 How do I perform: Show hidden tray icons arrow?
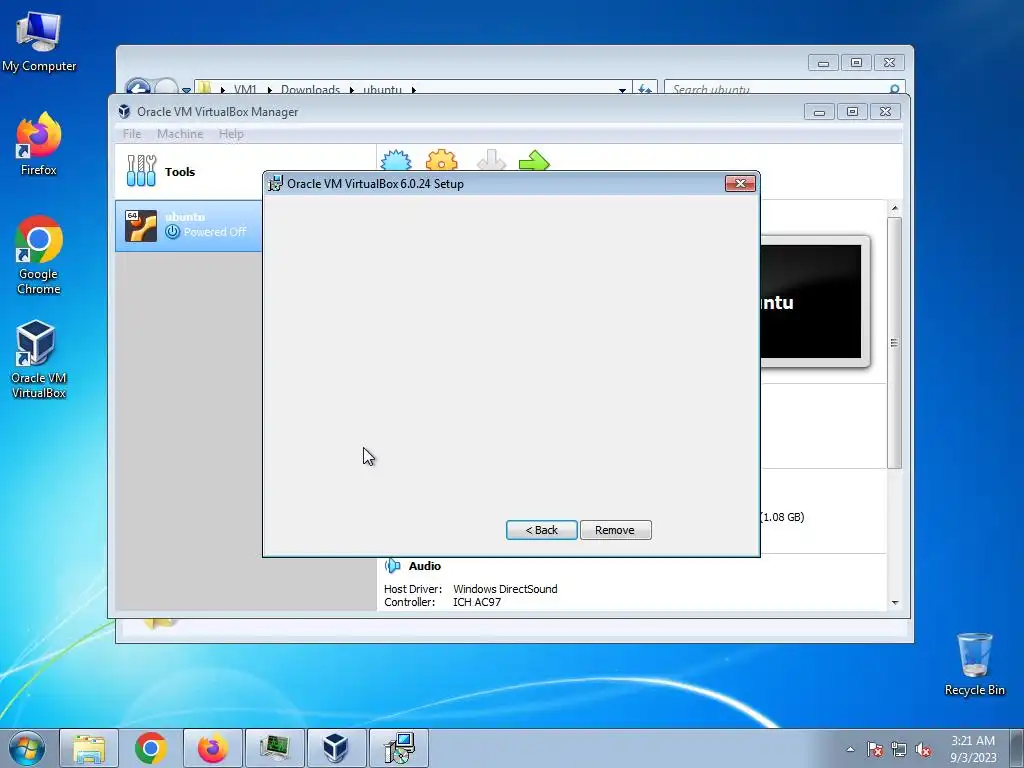pos(850,749)
